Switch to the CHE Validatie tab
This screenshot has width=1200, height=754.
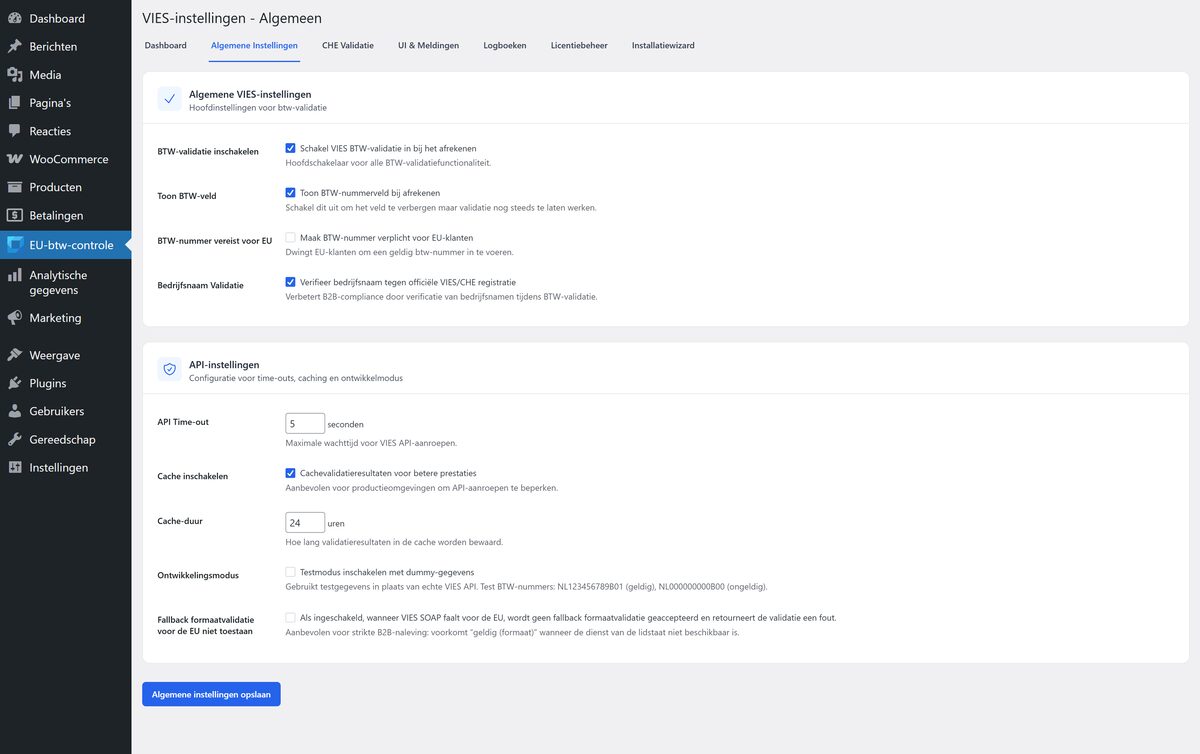point(348,46)
